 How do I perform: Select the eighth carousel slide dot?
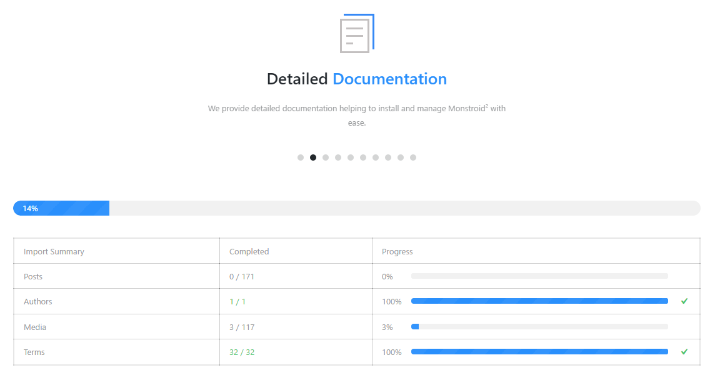pos(388,157)
